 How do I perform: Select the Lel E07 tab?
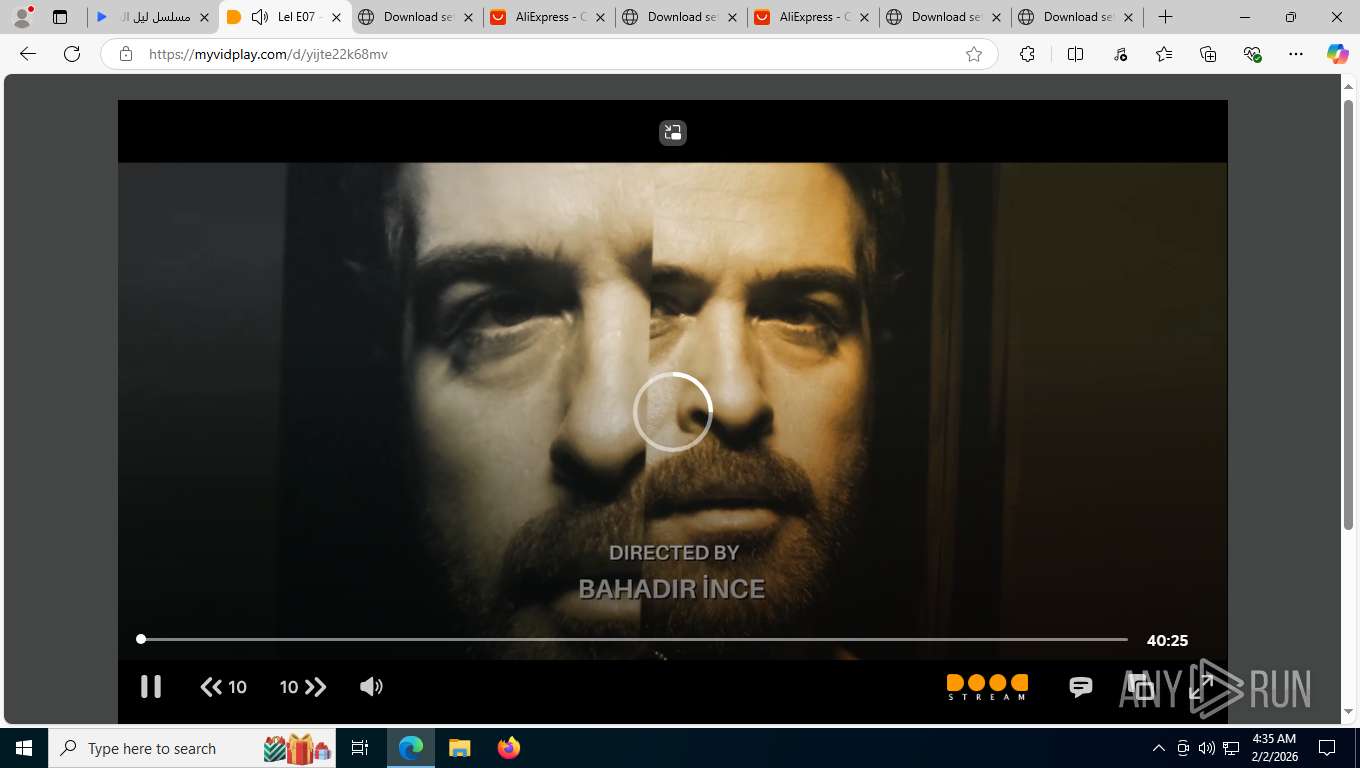[x=284, y=17]
